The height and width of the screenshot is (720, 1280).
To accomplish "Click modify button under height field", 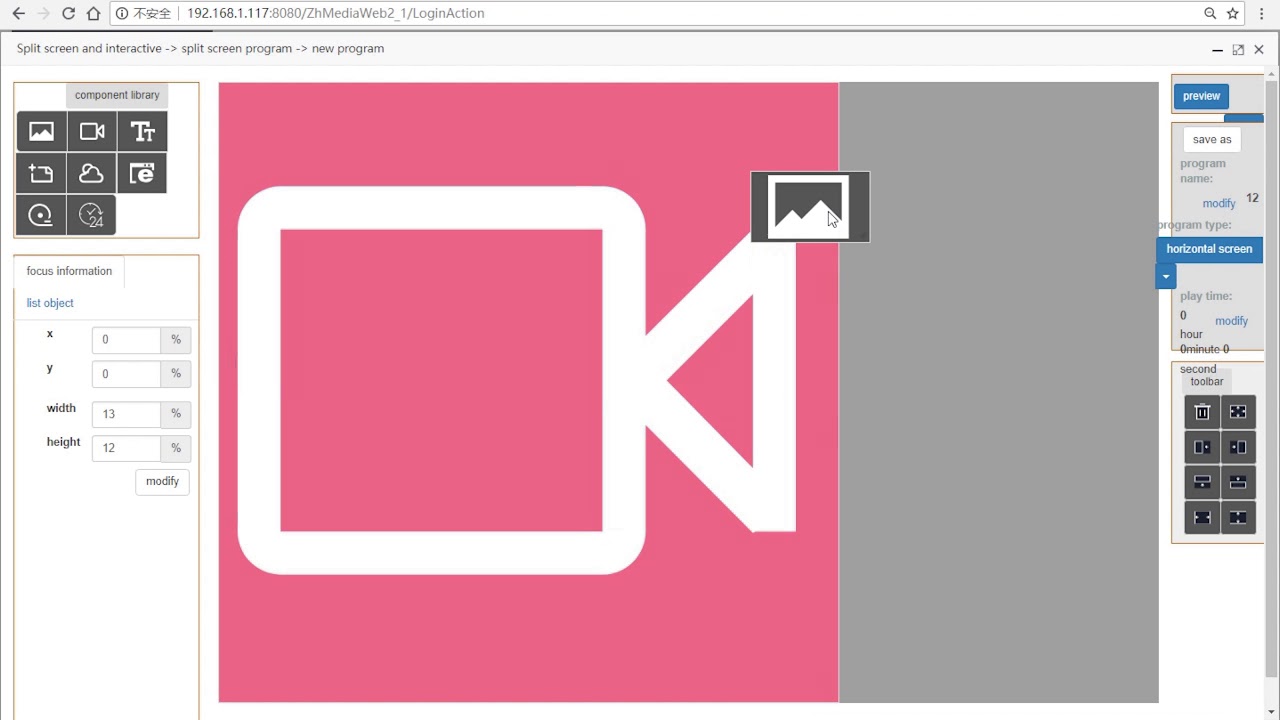I will pyautogui.click(x=162, y=482).
